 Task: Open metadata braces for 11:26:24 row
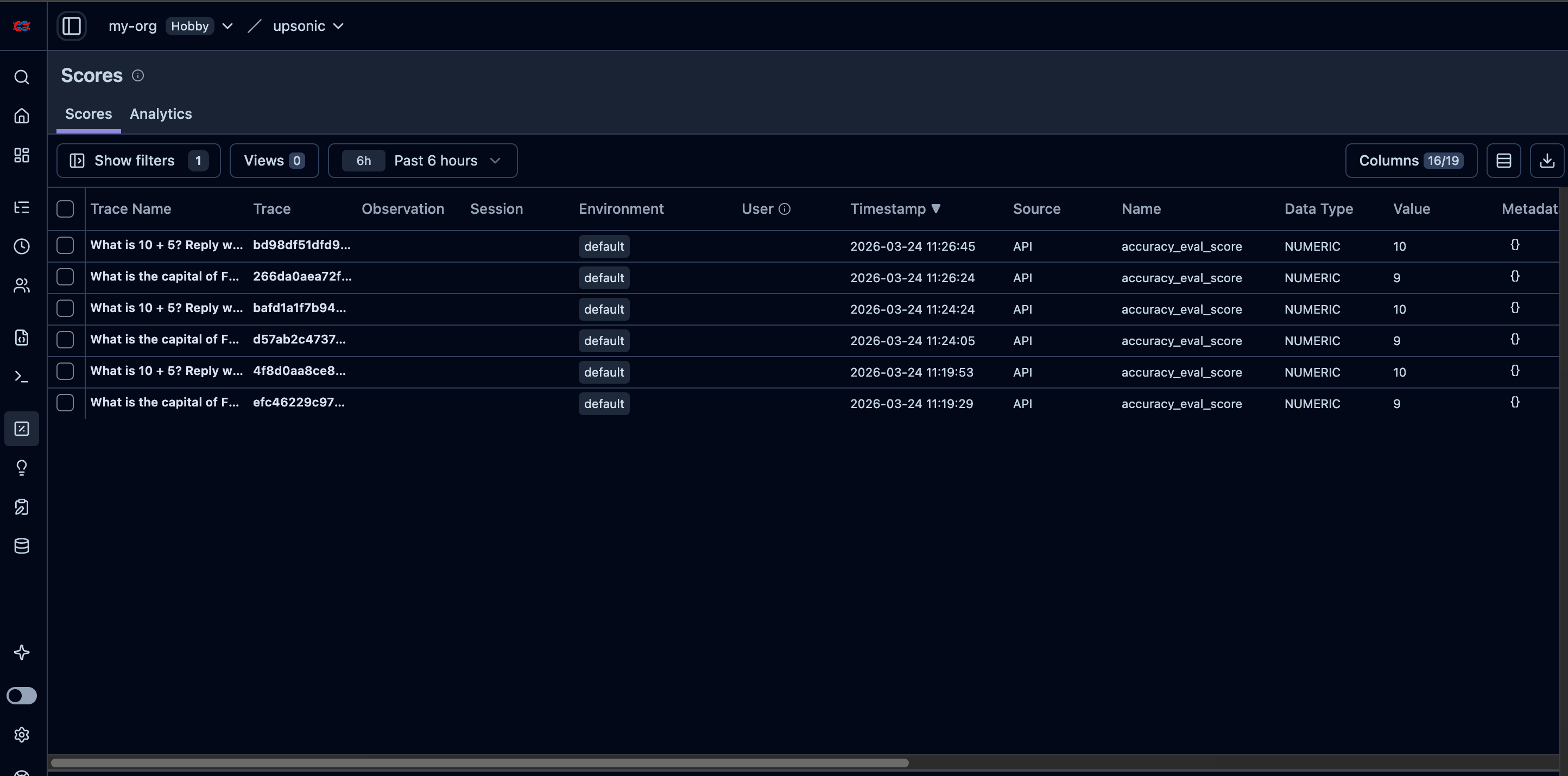[x=1515, y=276]
